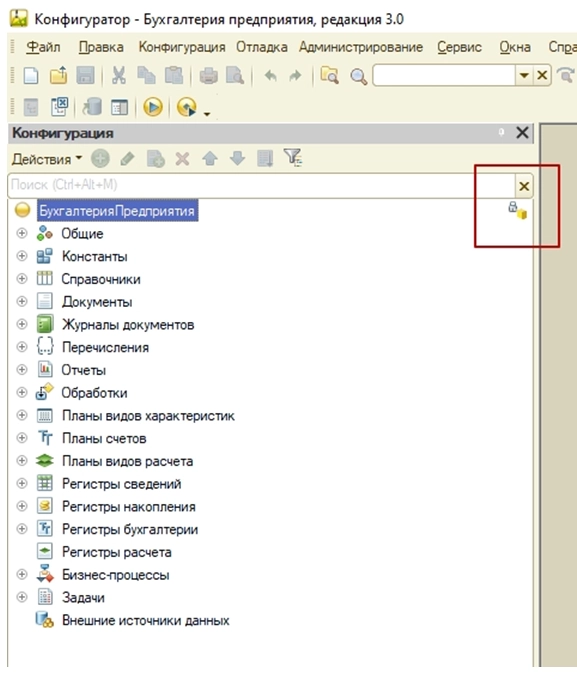This screenshot has width=577, height=678.
Task: Open the Действия dropdown menu
Action: 47,159
